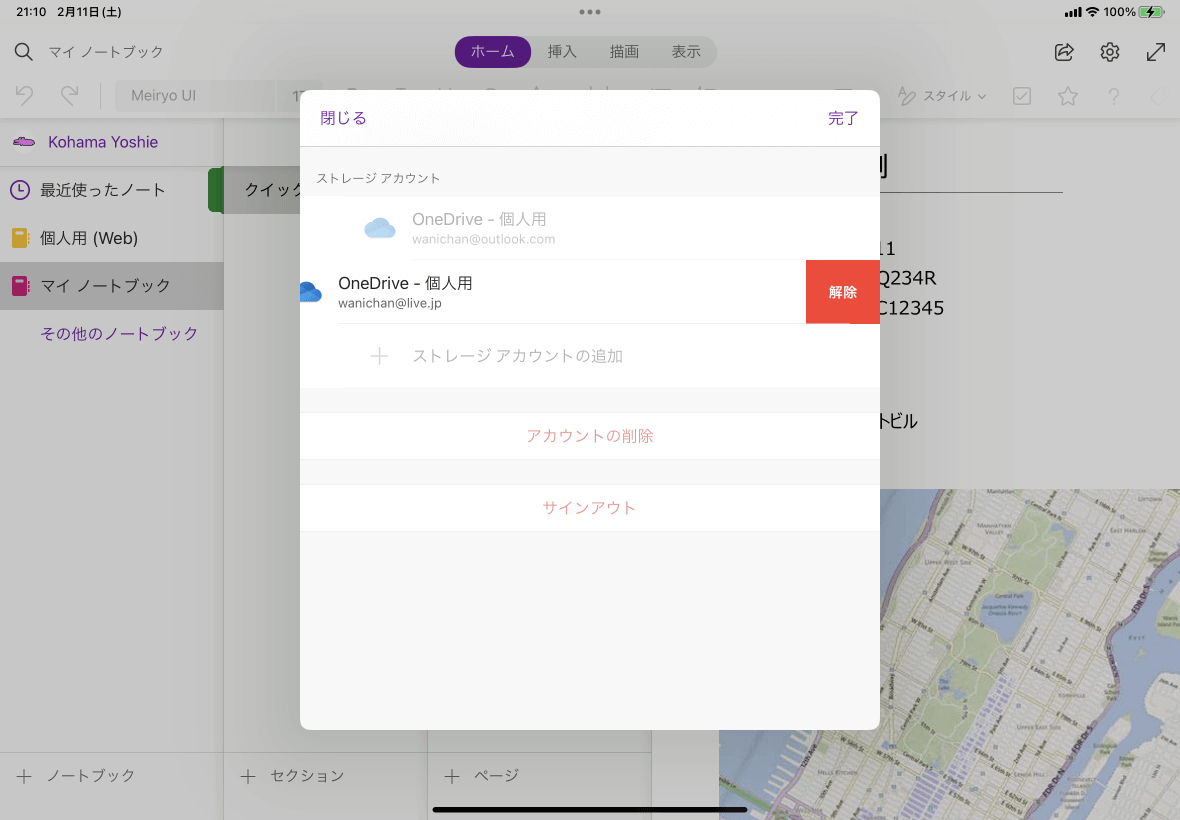Click the マイ ノートブック title next to search

click(106, 52)
